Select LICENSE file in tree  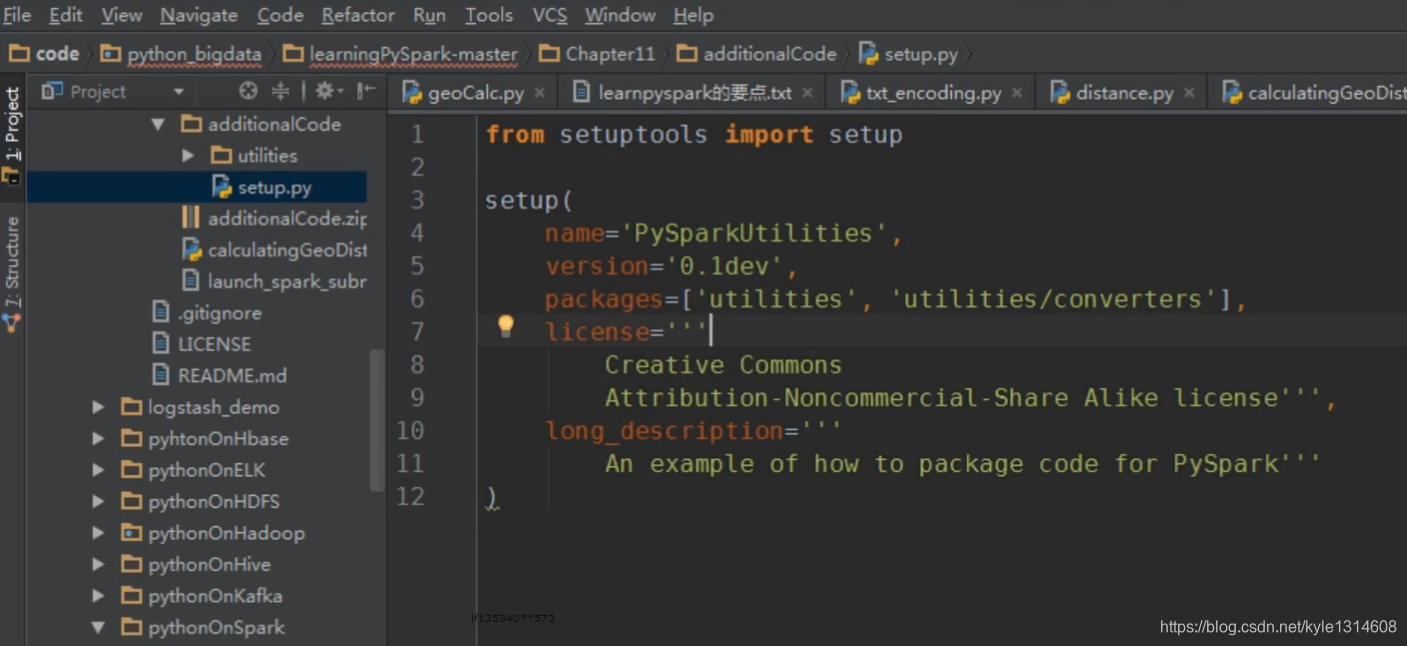click(x=201, y=344)
